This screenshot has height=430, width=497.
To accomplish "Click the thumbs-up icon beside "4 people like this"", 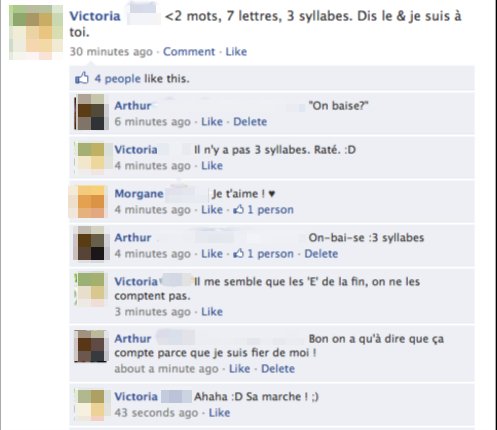I will point(82,78).
